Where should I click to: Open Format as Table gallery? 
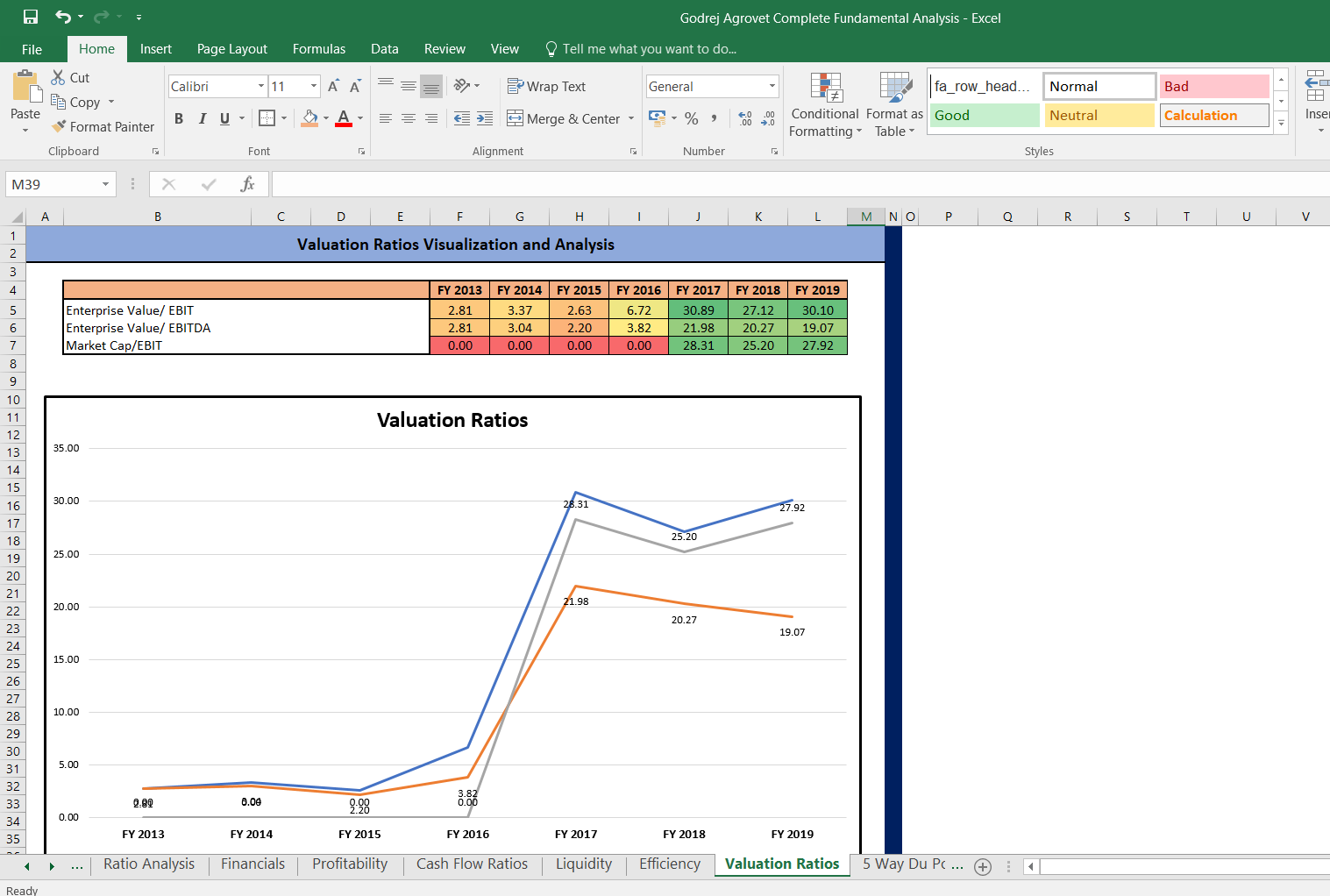click(x=894, y=104)
